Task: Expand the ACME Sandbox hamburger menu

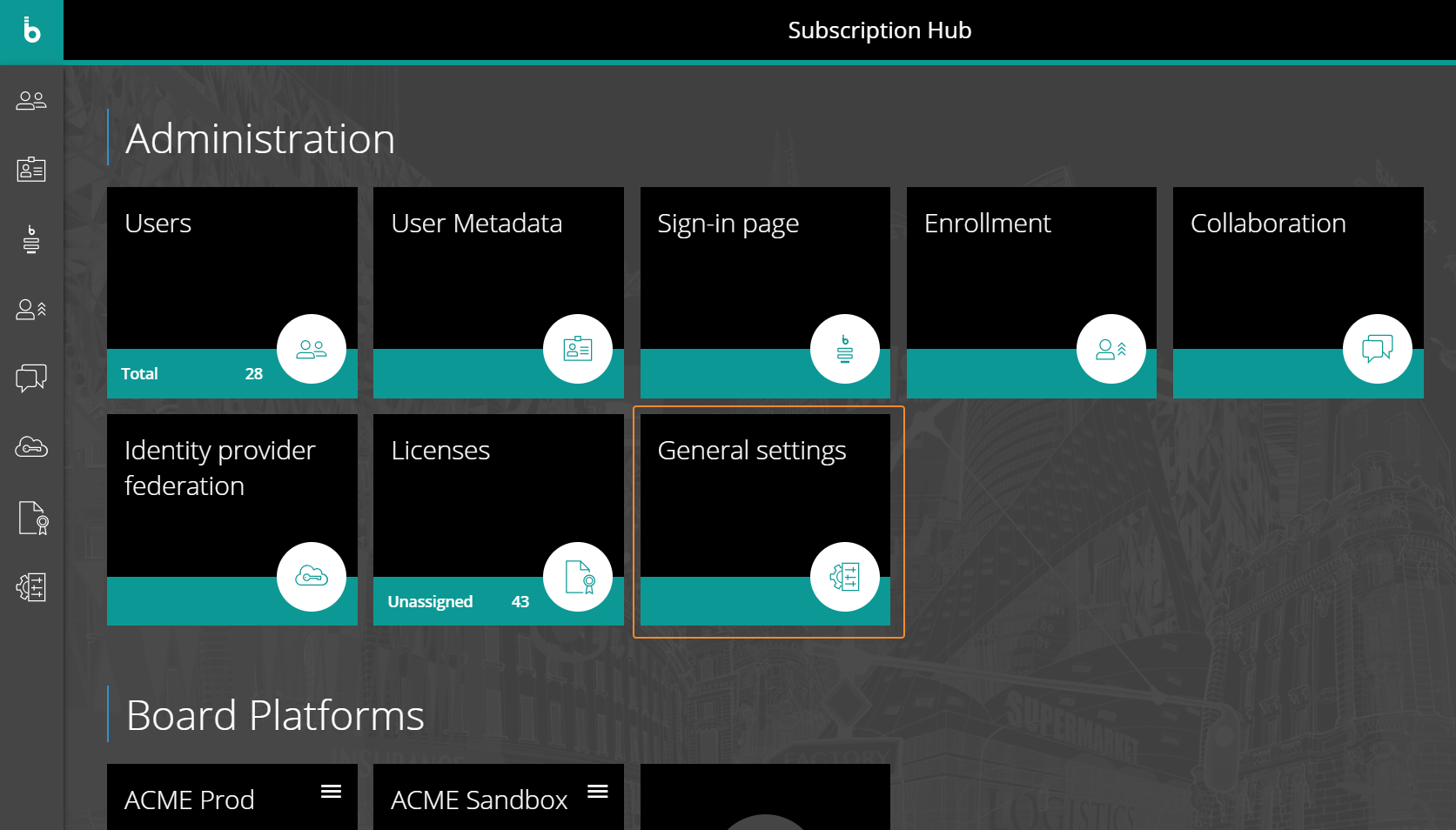Action: tap(597, 791)
